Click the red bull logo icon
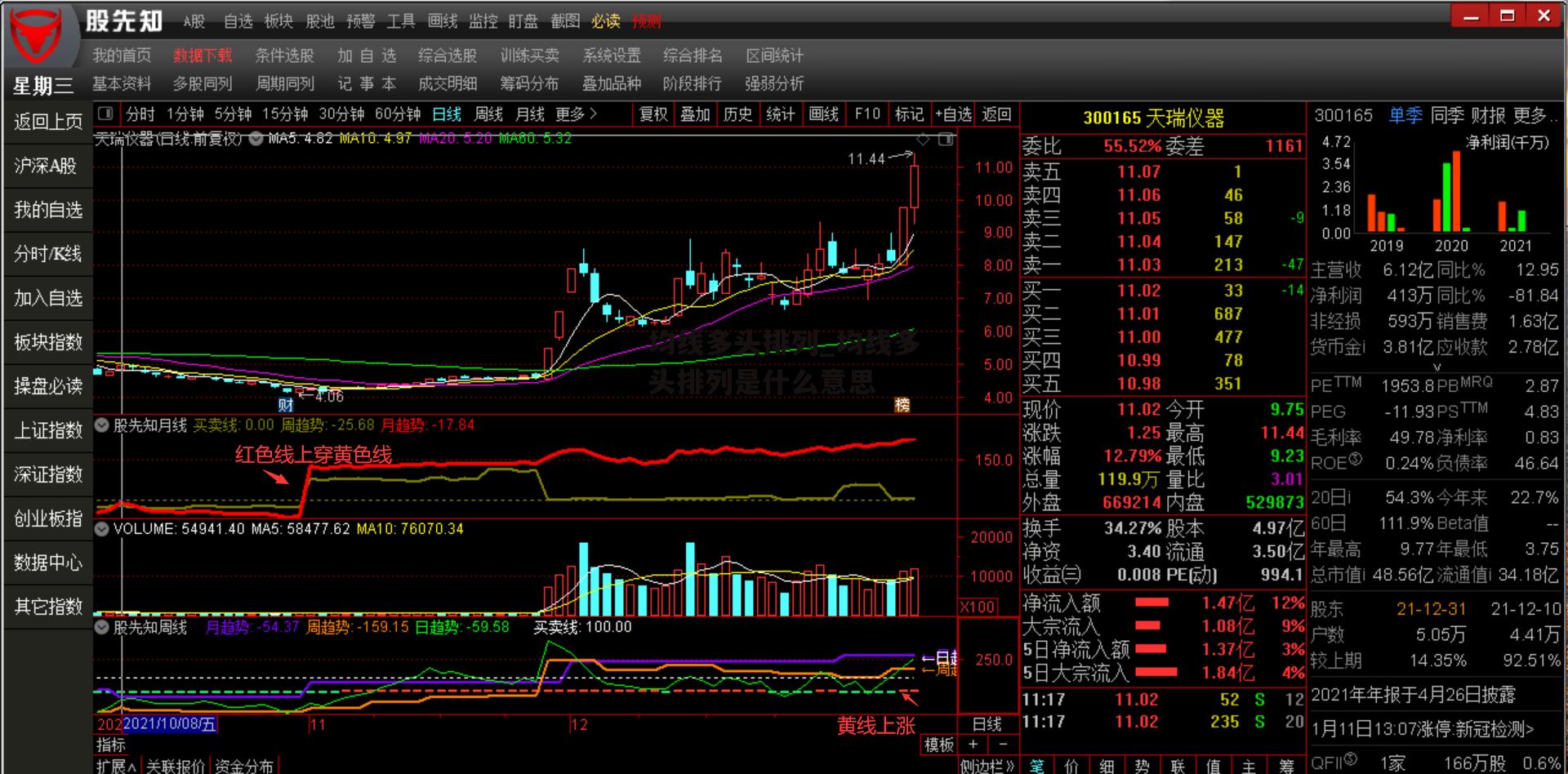The image size is (1568, 774). pos(36,38)
